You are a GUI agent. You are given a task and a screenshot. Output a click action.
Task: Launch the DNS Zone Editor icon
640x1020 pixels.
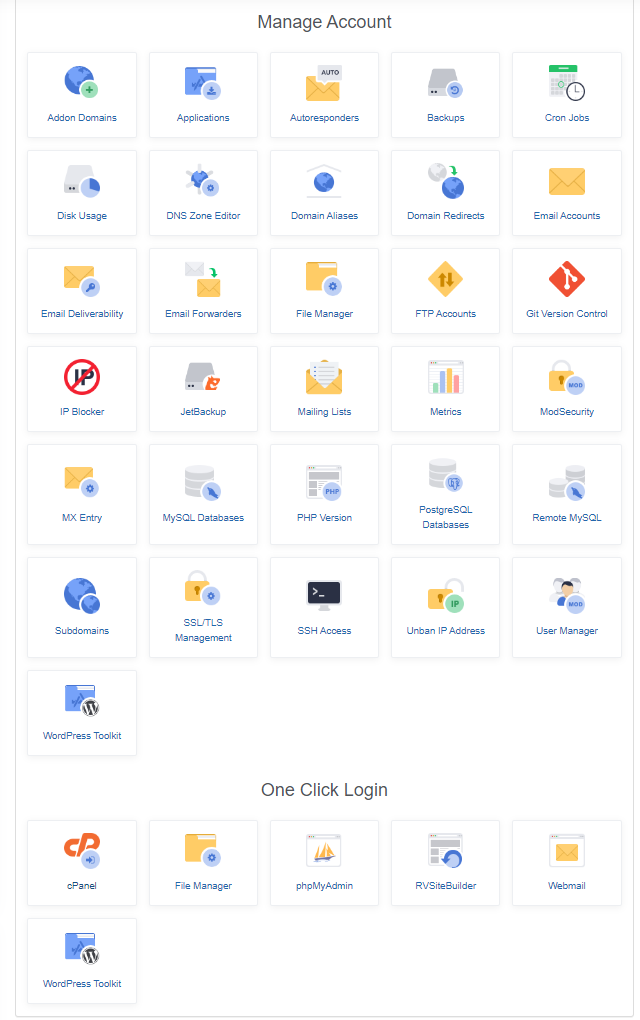point(203,180)
